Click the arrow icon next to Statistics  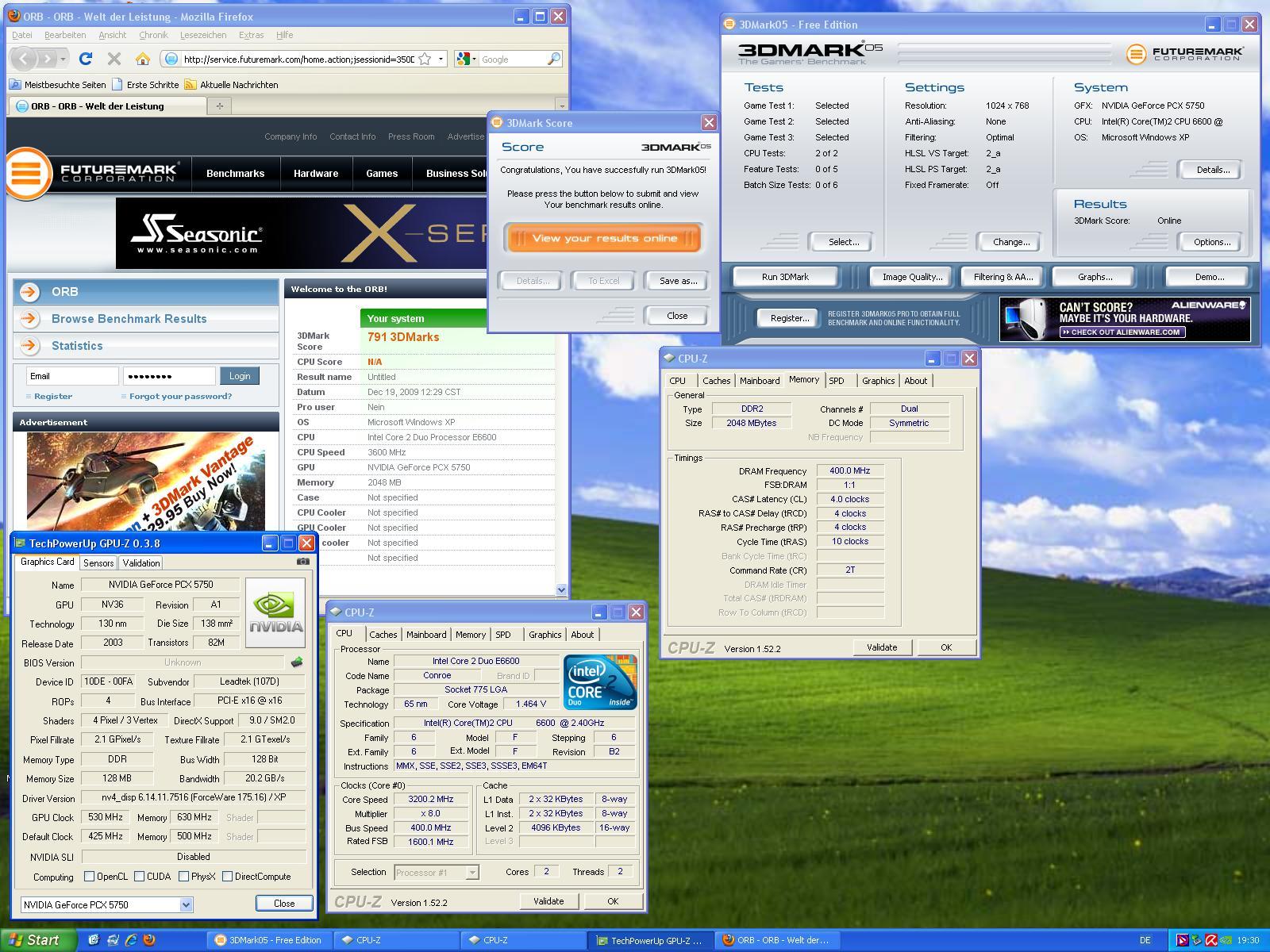pyautogui.click(x=29, y=345)
